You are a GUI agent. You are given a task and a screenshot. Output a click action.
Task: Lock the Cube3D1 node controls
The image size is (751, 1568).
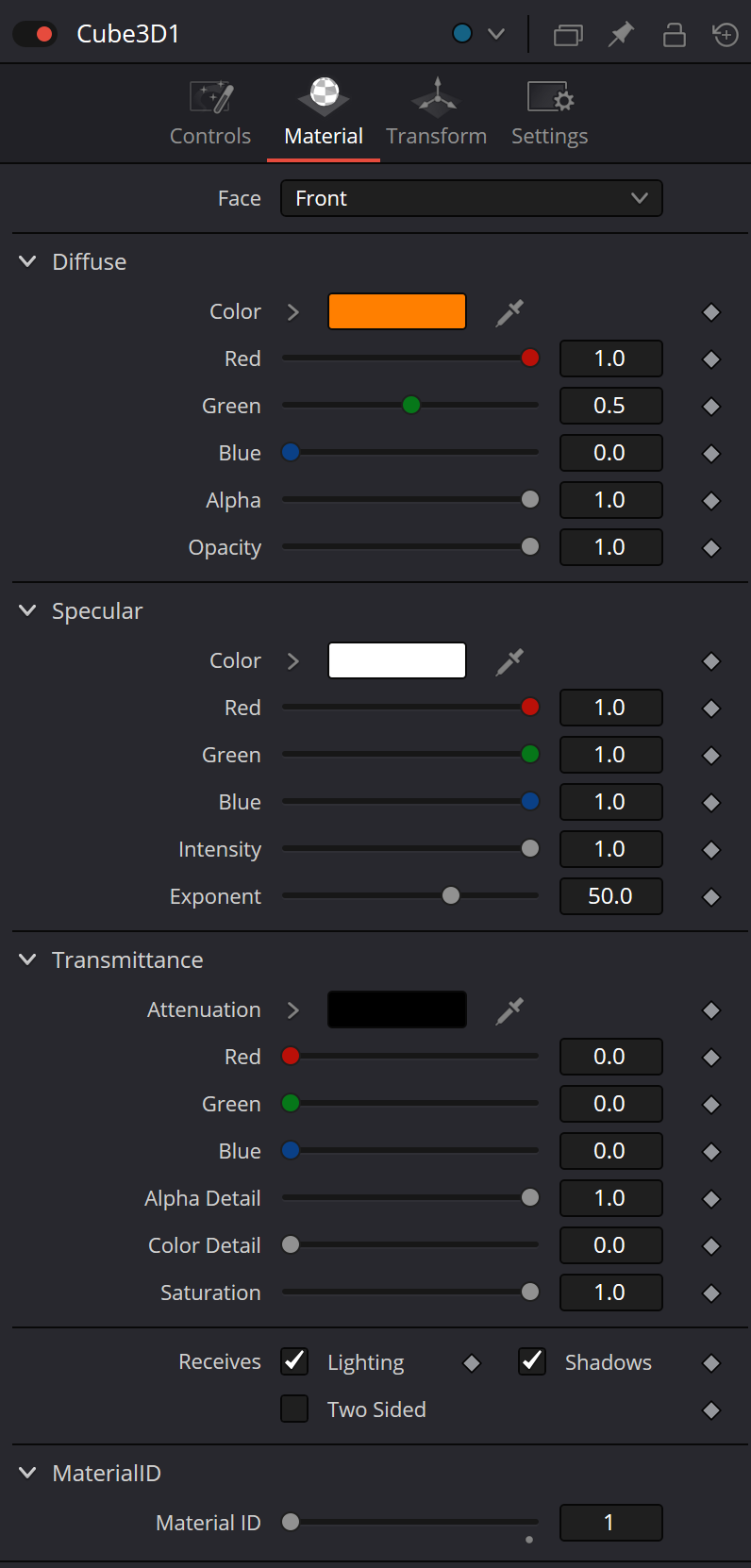click(674, 35)
